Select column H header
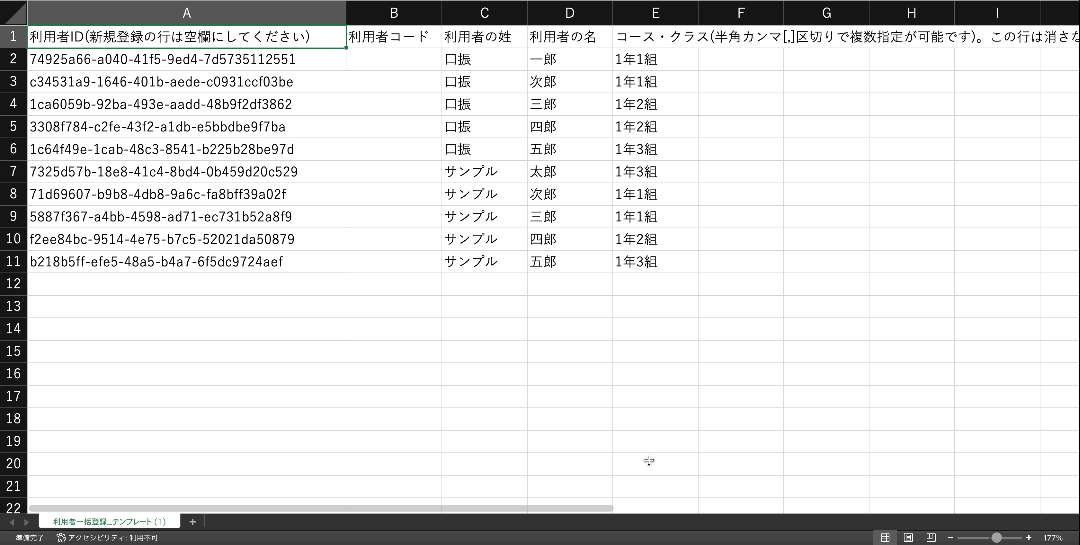Viewport: 1080px width, 545px height. coord(911,12)
